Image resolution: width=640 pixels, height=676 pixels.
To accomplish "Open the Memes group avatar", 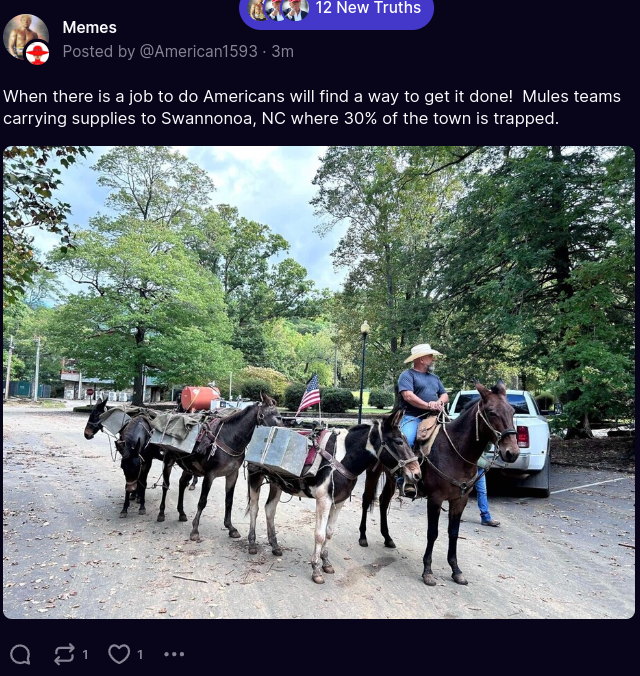I will tap(23, 36).
